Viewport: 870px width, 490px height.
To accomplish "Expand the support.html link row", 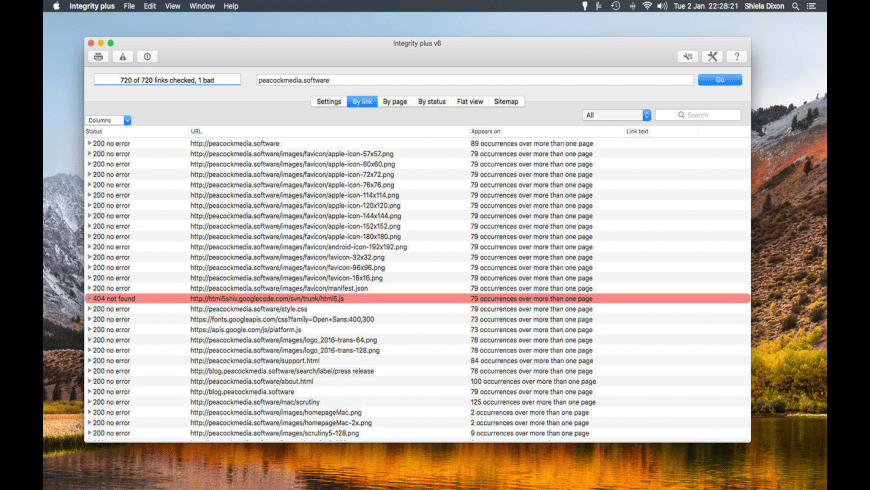I will coord(89,361).
